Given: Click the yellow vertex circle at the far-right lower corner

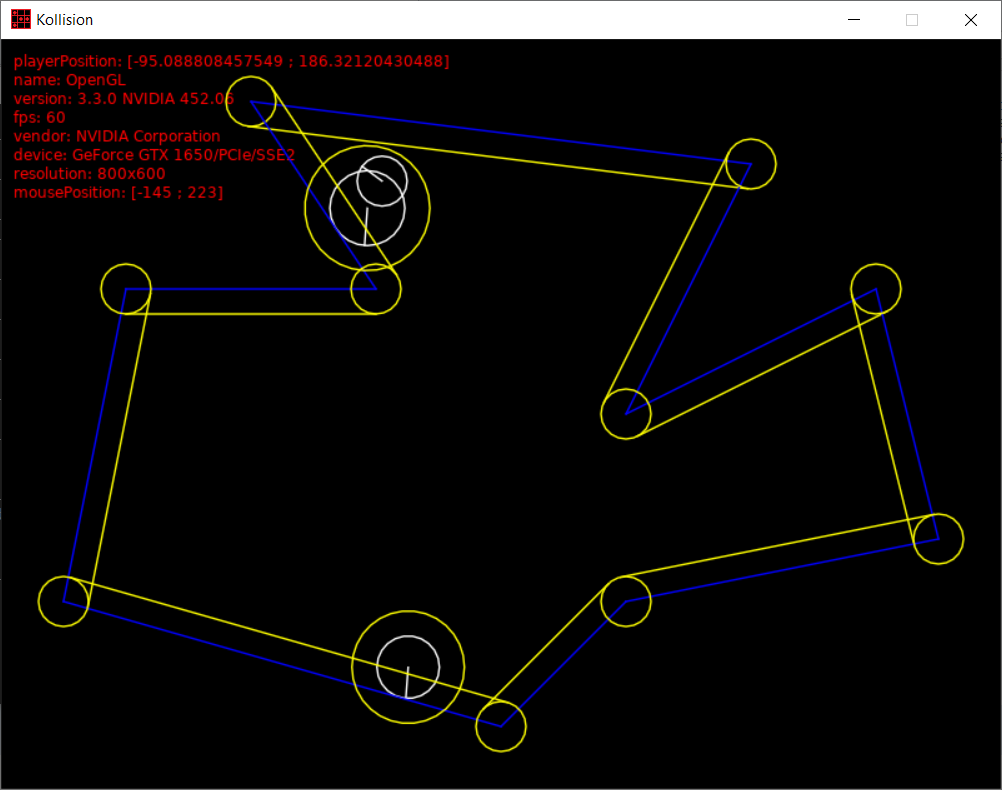Looking at the screenshot, I should tap(938, 539).
